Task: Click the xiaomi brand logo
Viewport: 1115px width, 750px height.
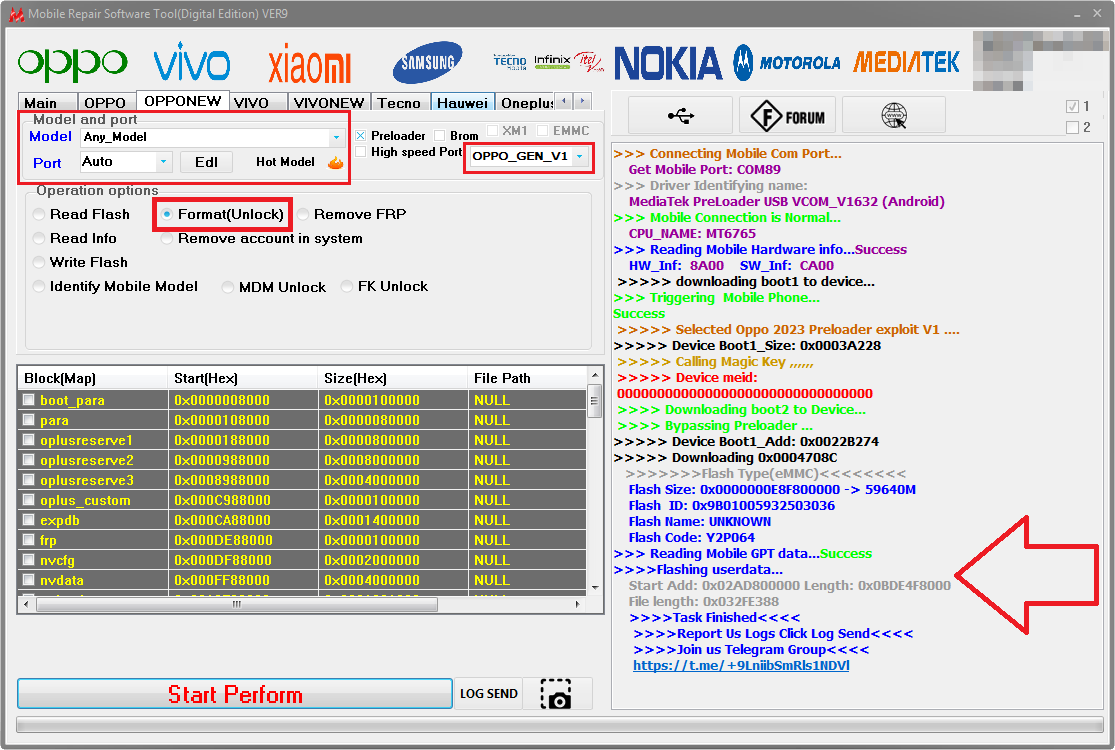Action: (x=309, y=64)
